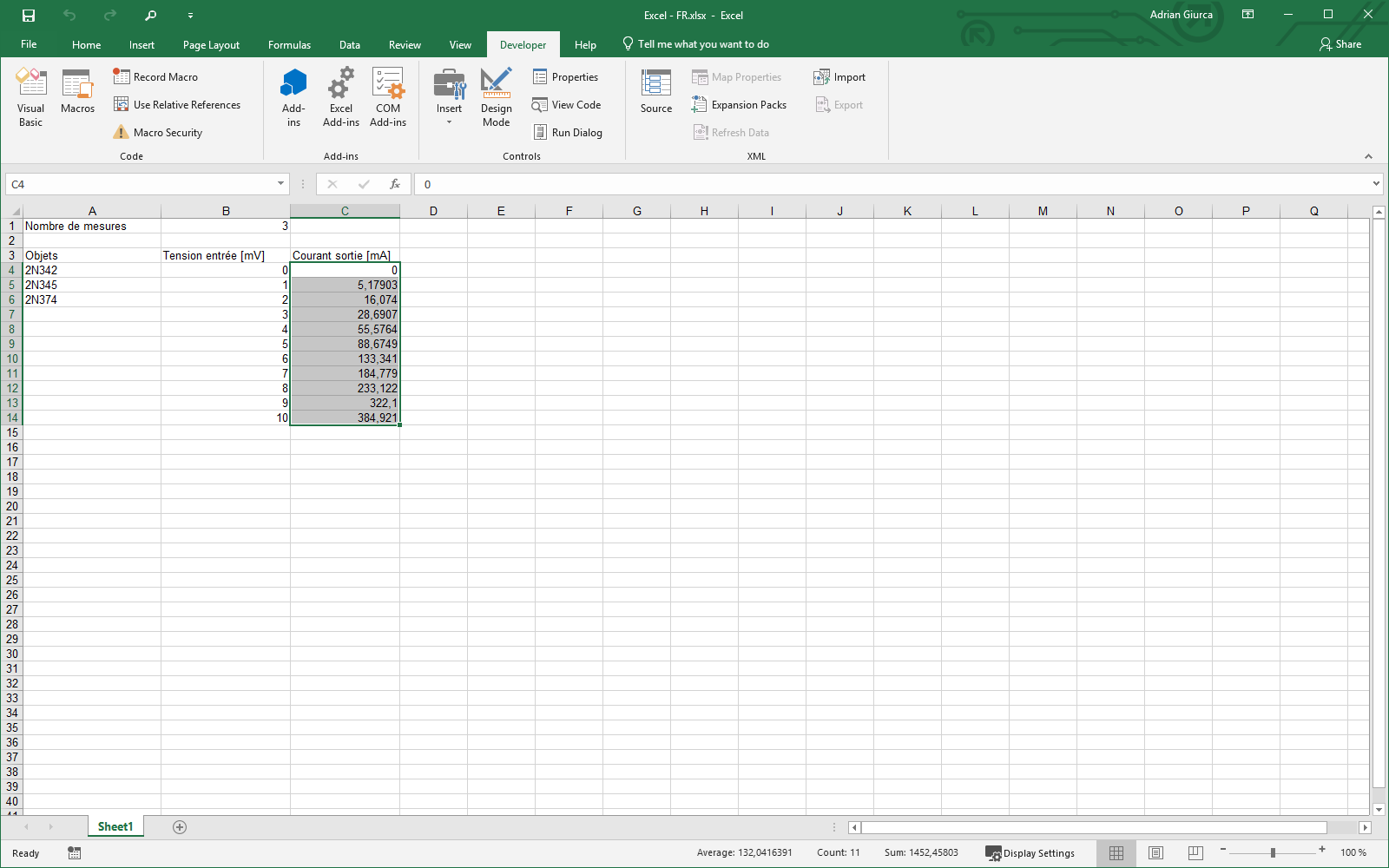Open the Visual Basic editor
The width and height of the screenshot is (1389, 868).
31,97
